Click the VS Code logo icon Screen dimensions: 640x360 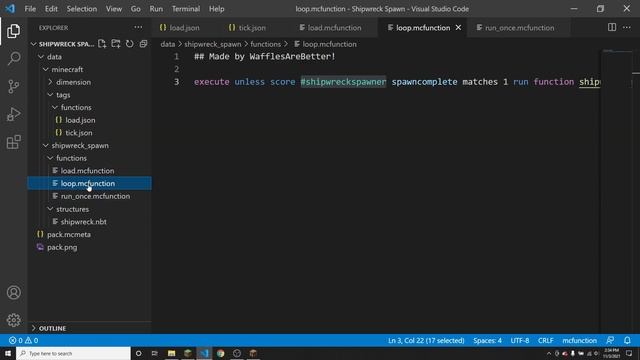[x=10, y=9]
